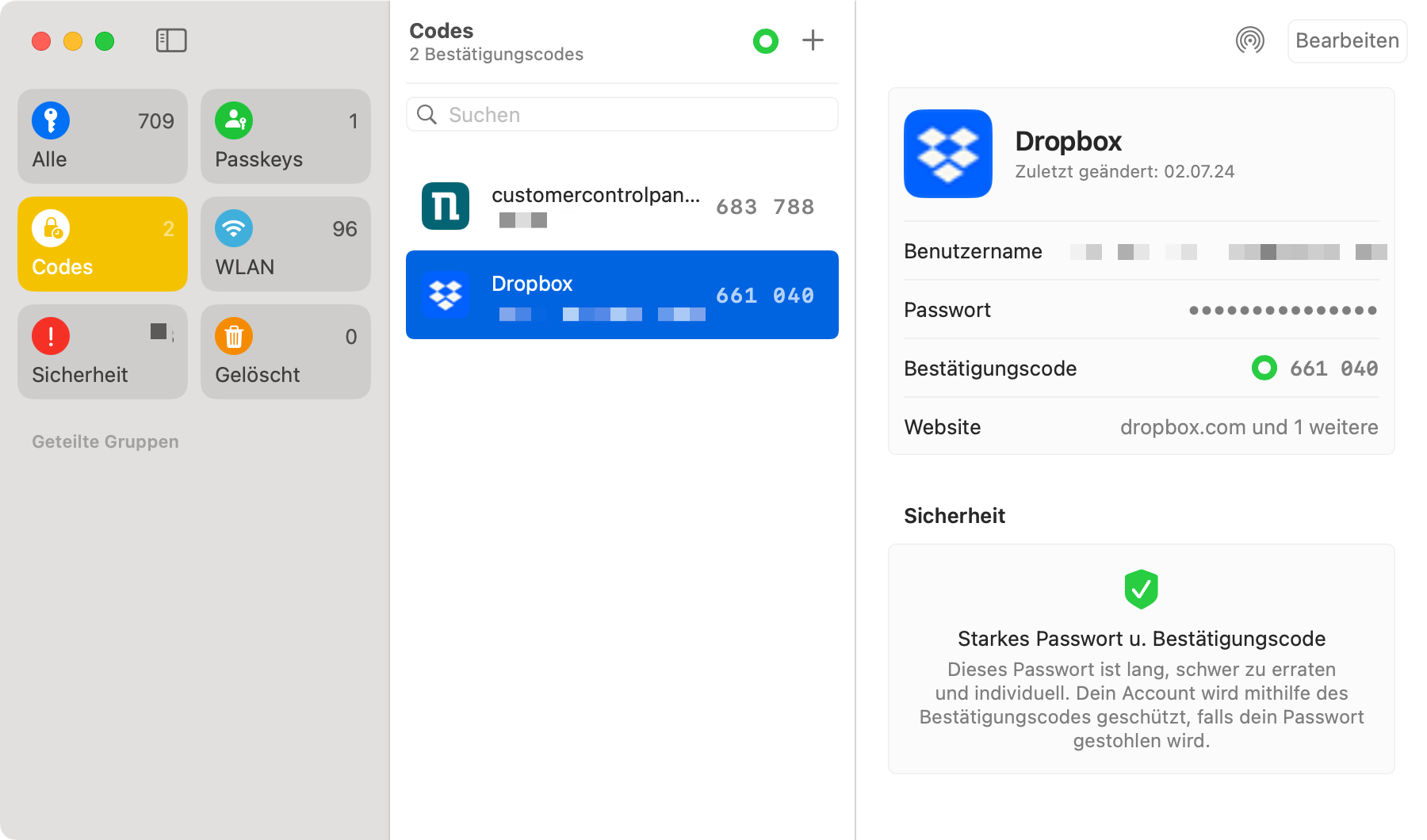
Task: Click the Starkes Passwort u. Bestätigungscode heading
Action: click(1142, 639)
